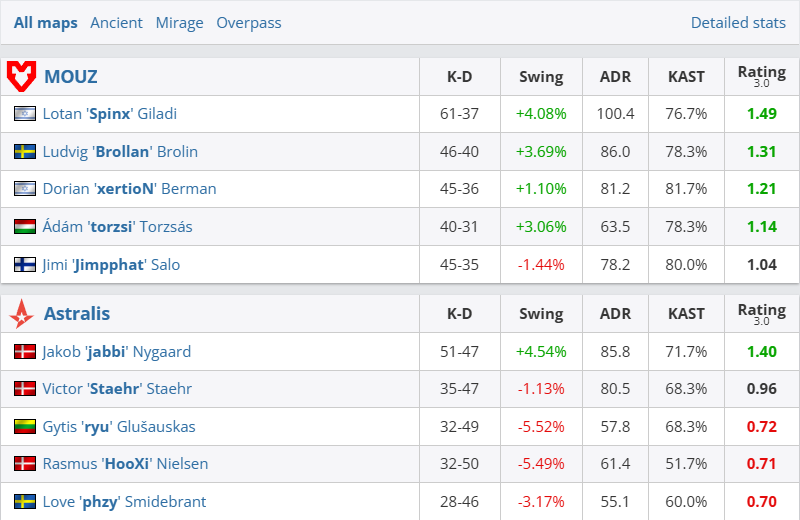Click the Swedish flag beside Brollan
Viewport: 800px width, 520px height.
pos(25,152)
